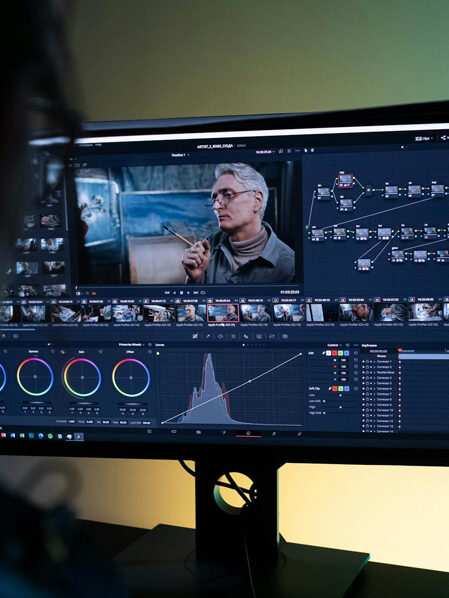Open the 3D palette icon
Viewport: 449px width, 598px height.
[x=285, y=336]
